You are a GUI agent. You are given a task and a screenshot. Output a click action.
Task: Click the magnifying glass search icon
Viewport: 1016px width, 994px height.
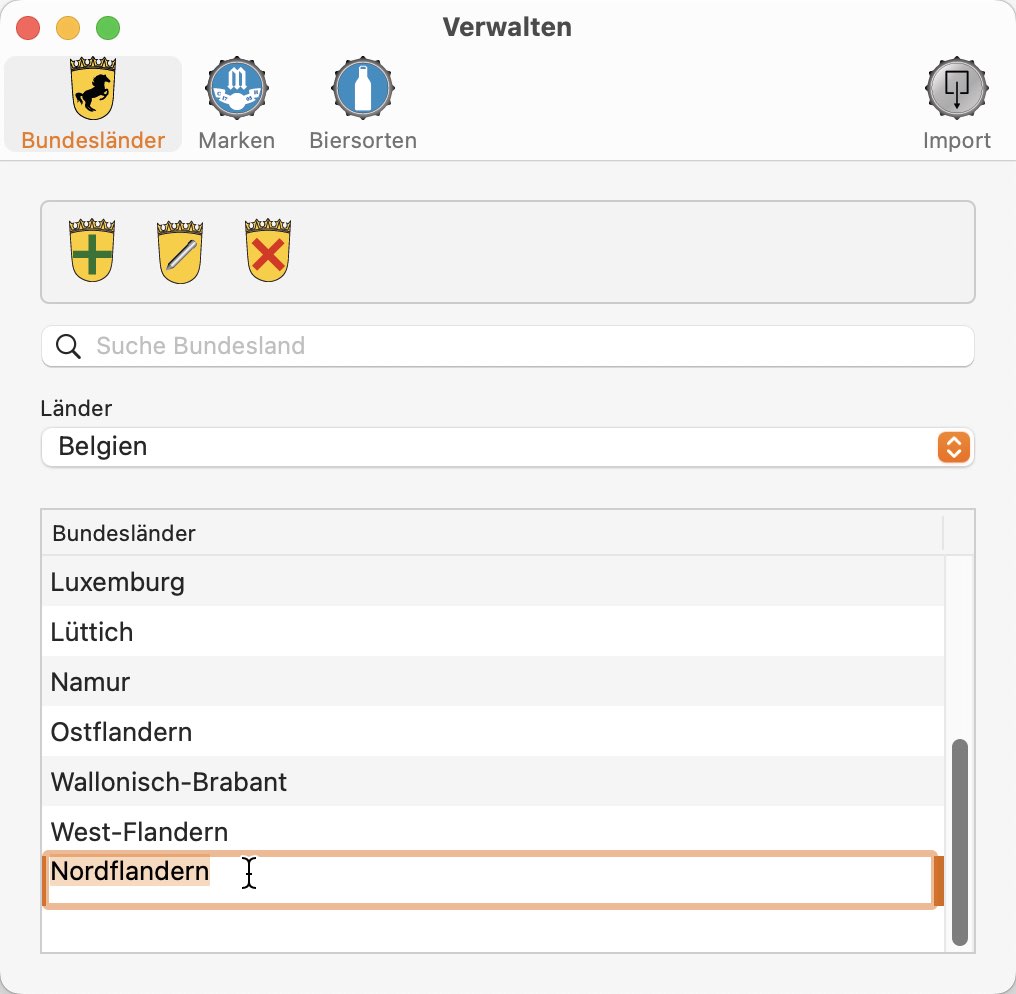pos(68,346)
